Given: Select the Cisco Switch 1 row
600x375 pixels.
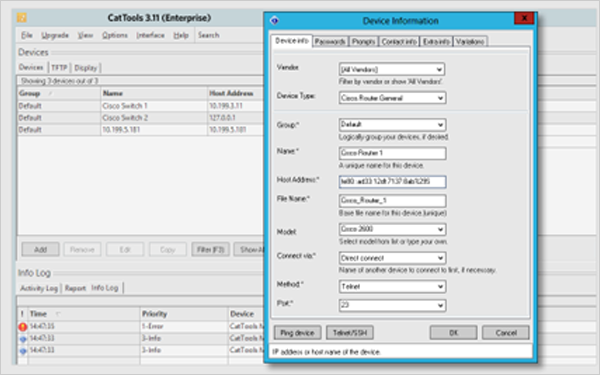Looking at the screenshot, I should 140,106.
